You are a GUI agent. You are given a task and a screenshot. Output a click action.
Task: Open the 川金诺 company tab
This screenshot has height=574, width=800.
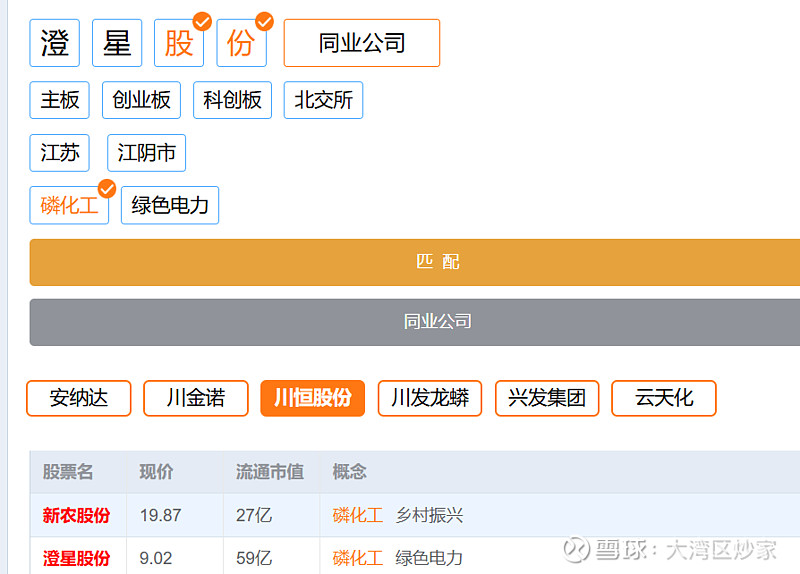(196, 398)
